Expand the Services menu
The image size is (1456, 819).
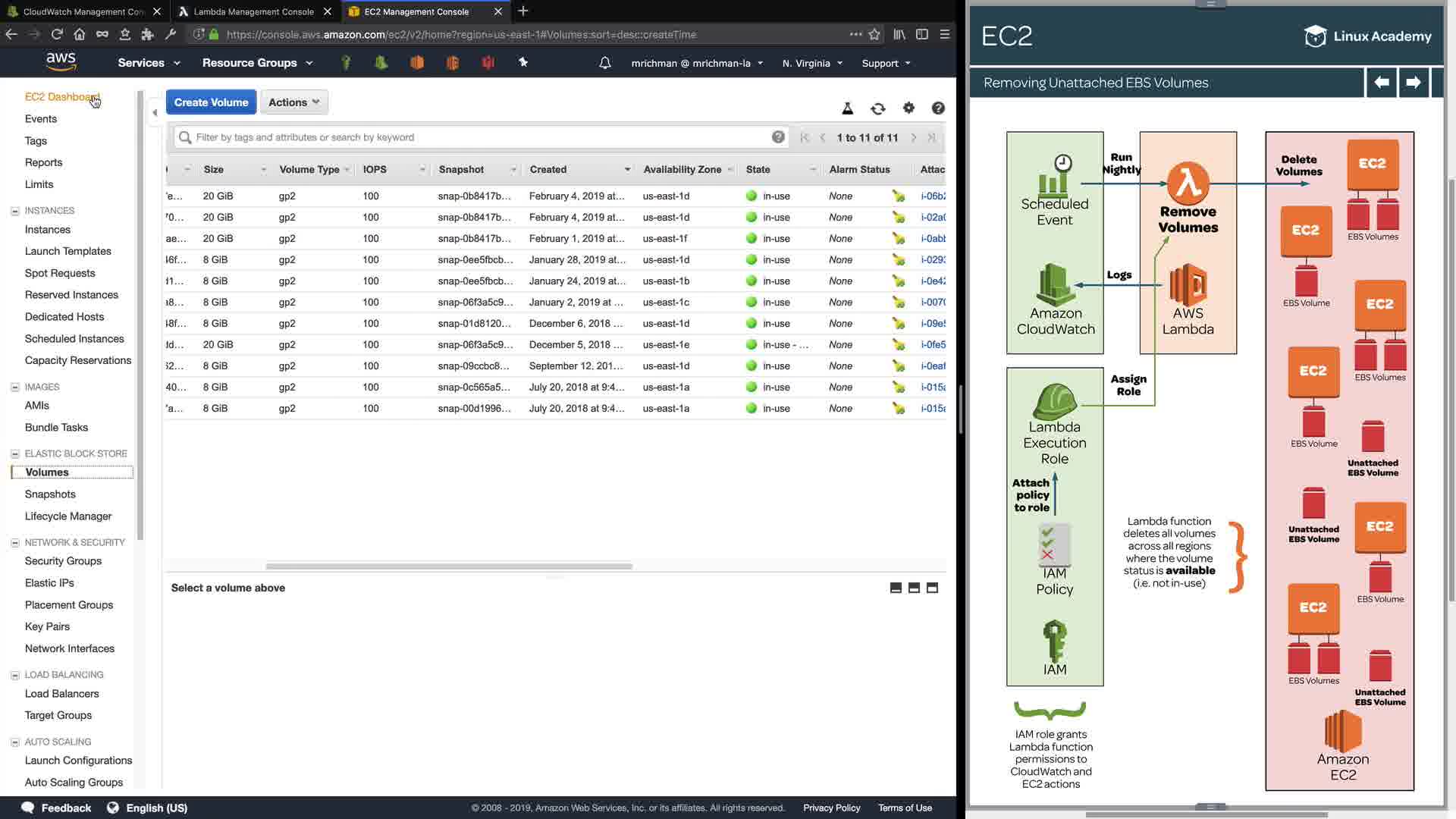coord(149,63)
